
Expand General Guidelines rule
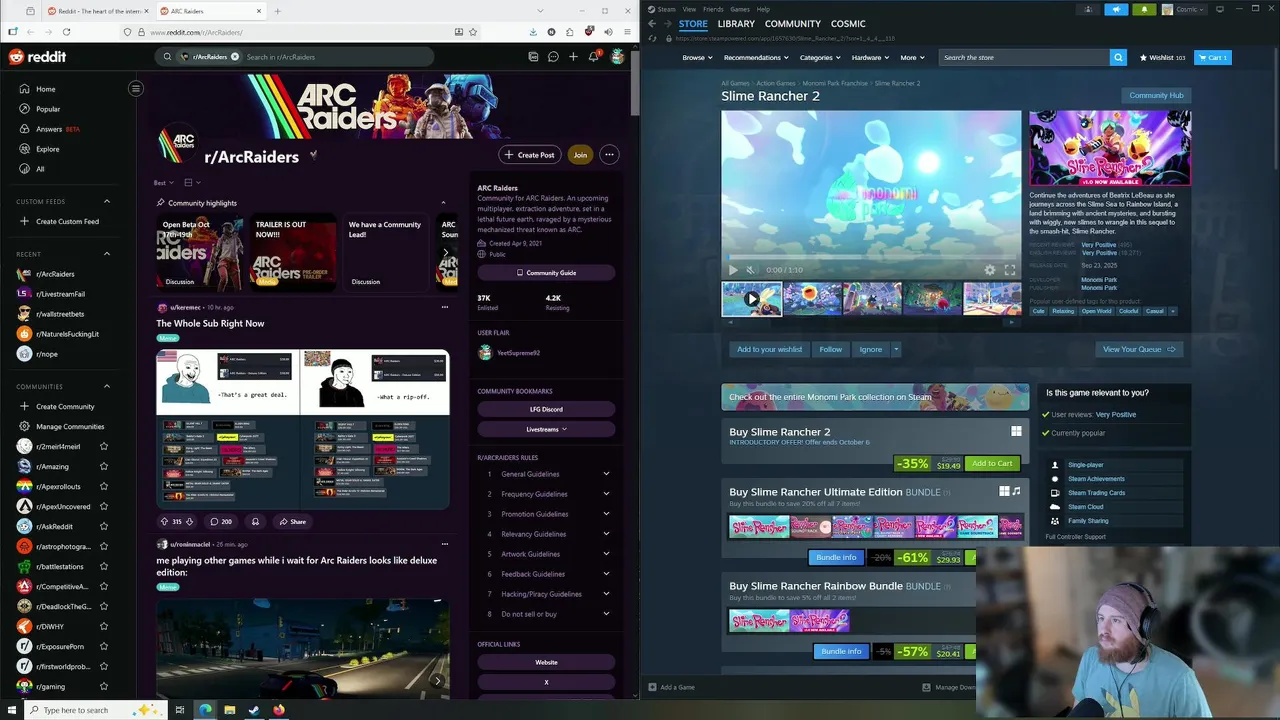(x=606, y=474)
